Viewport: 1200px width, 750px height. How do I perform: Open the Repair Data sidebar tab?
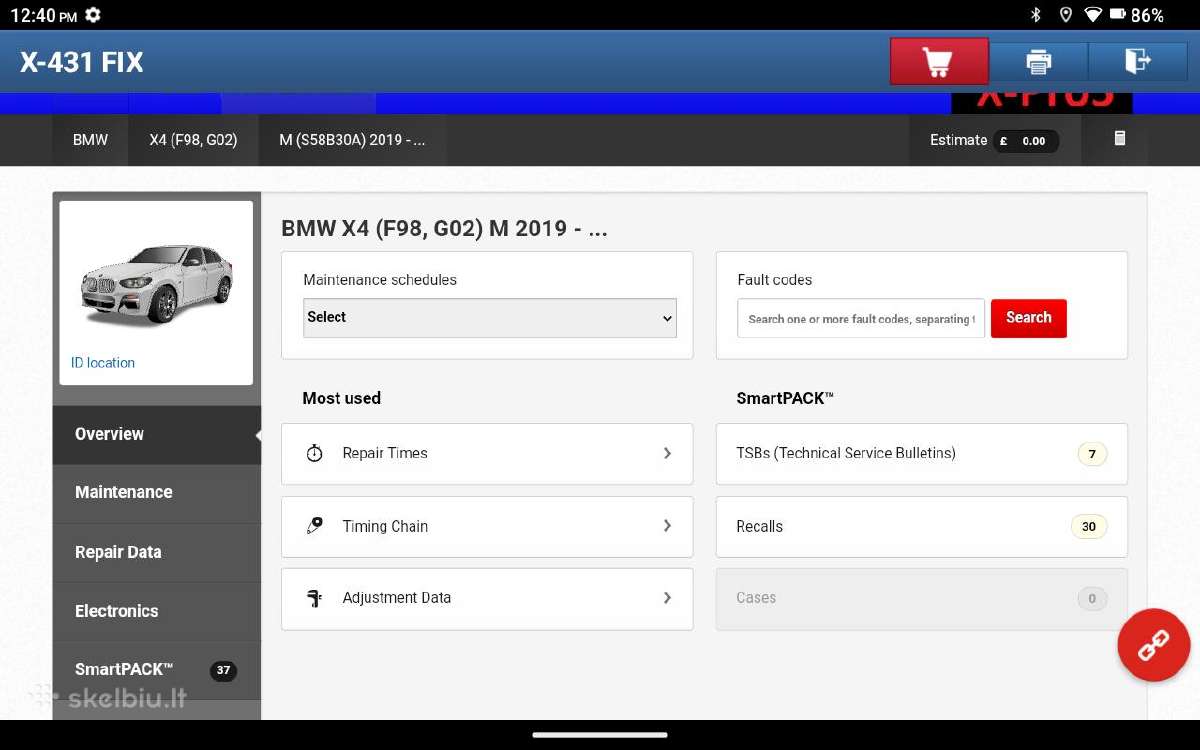[x=157, y=552]
